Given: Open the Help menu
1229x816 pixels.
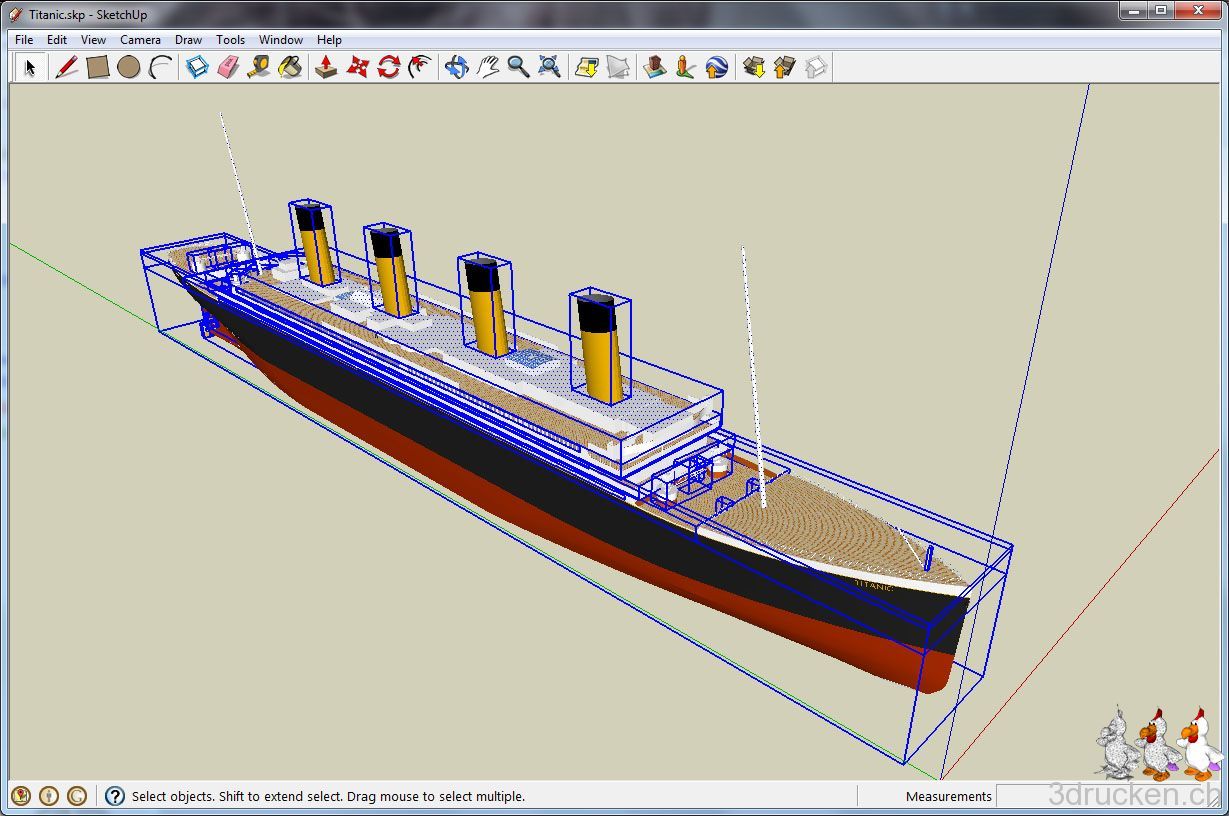Looking at the screenshot, I should tap(329, 40).
